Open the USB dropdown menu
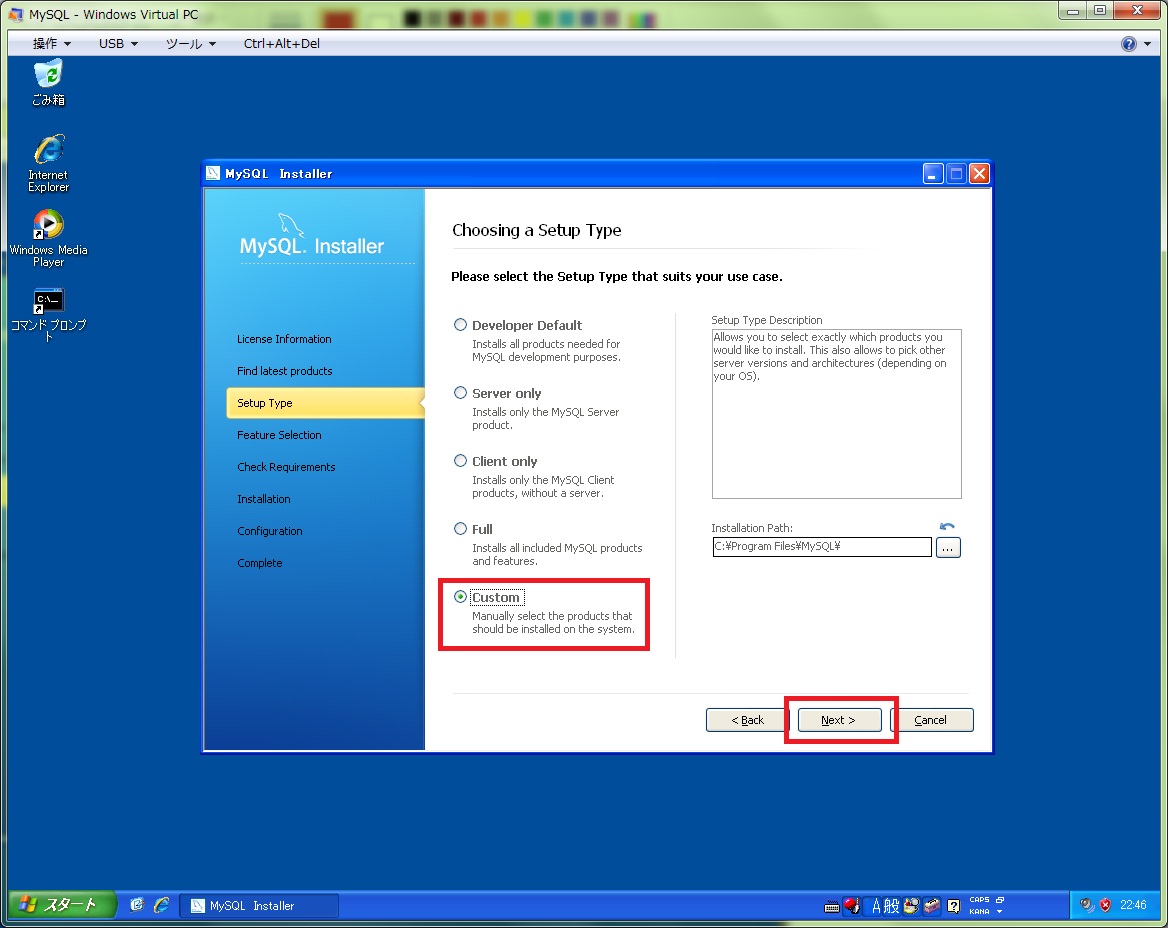 tap(118, 44)
